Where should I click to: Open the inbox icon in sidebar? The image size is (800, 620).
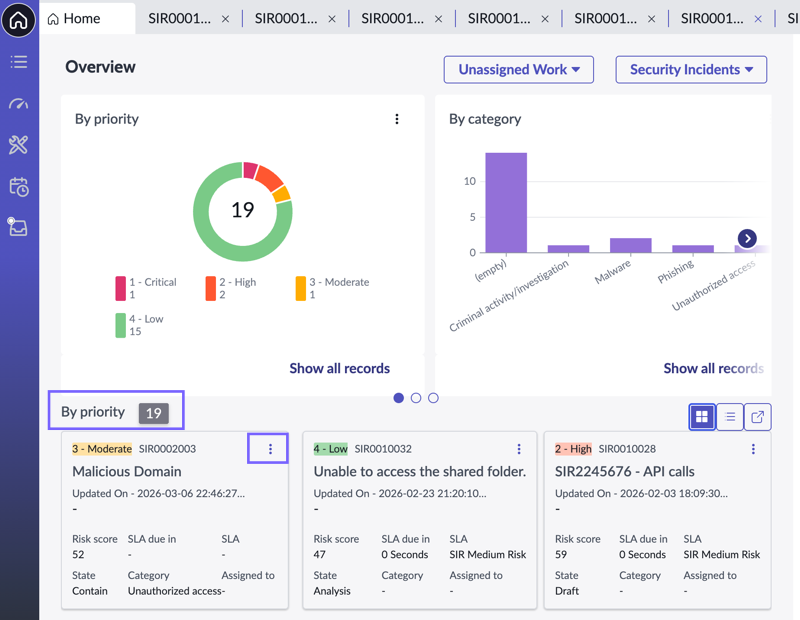coord(17,227)
